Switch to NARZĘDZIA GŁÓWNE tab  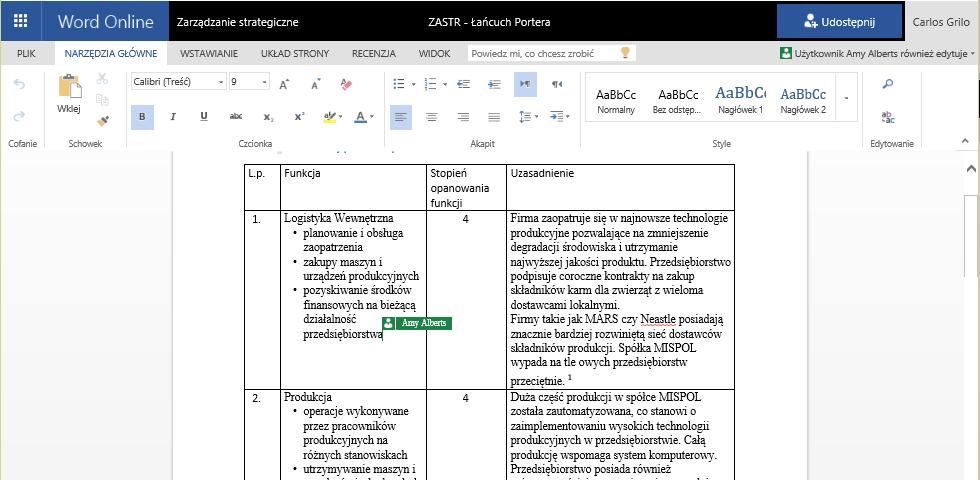pyautogui.click(x=111, y=54)
